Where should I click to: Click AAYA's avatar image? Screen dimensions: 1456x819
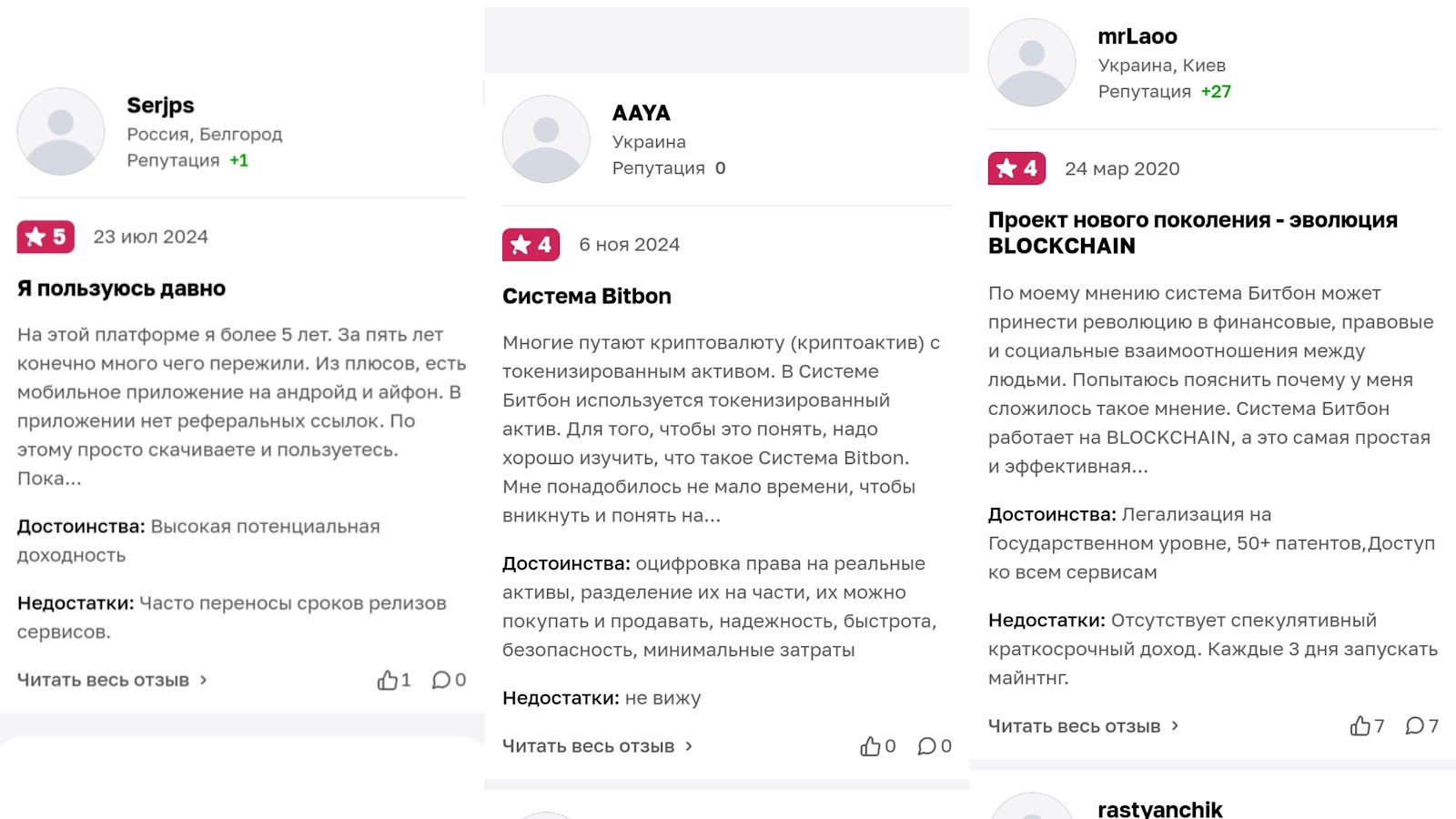click(x=545, y=139)
